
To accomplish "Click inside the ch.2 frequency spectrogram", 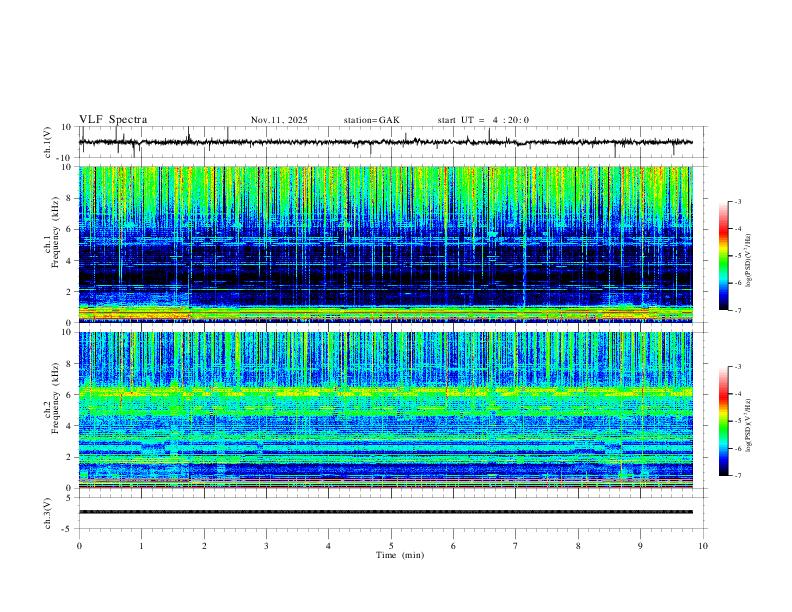I will 386,410.
